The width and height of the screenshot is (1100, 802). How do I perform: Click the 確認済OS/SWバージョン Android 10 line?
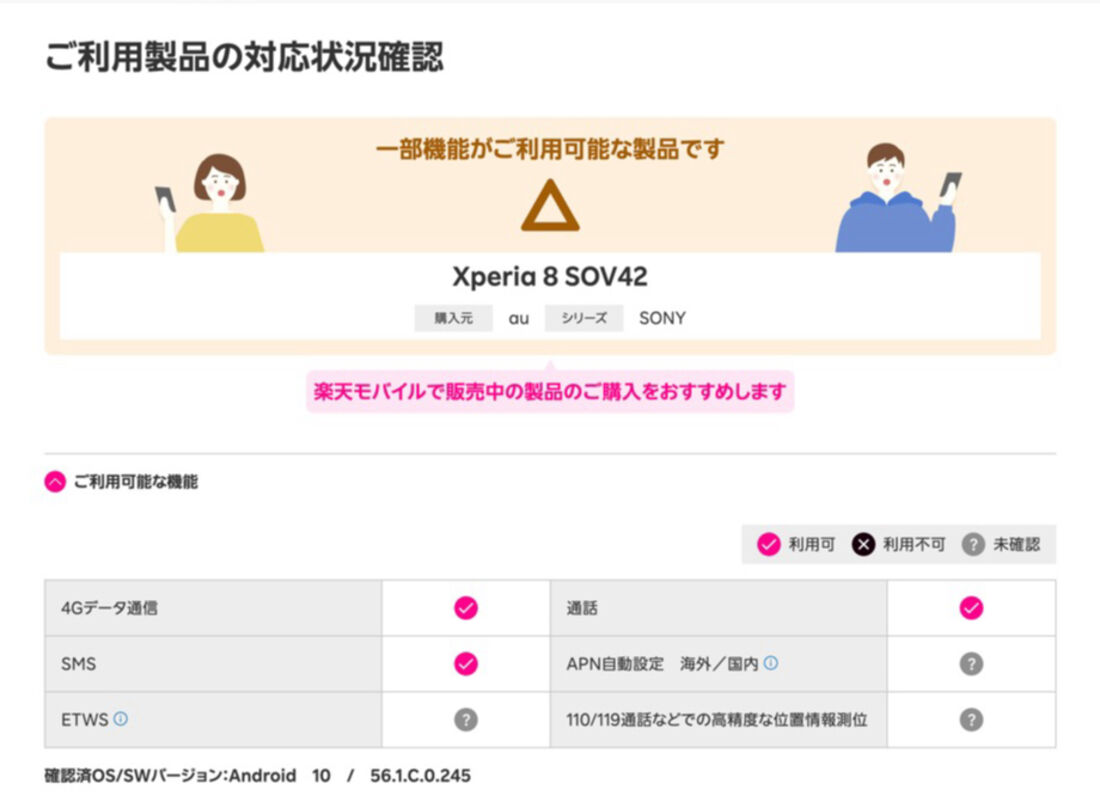(257, 776)
